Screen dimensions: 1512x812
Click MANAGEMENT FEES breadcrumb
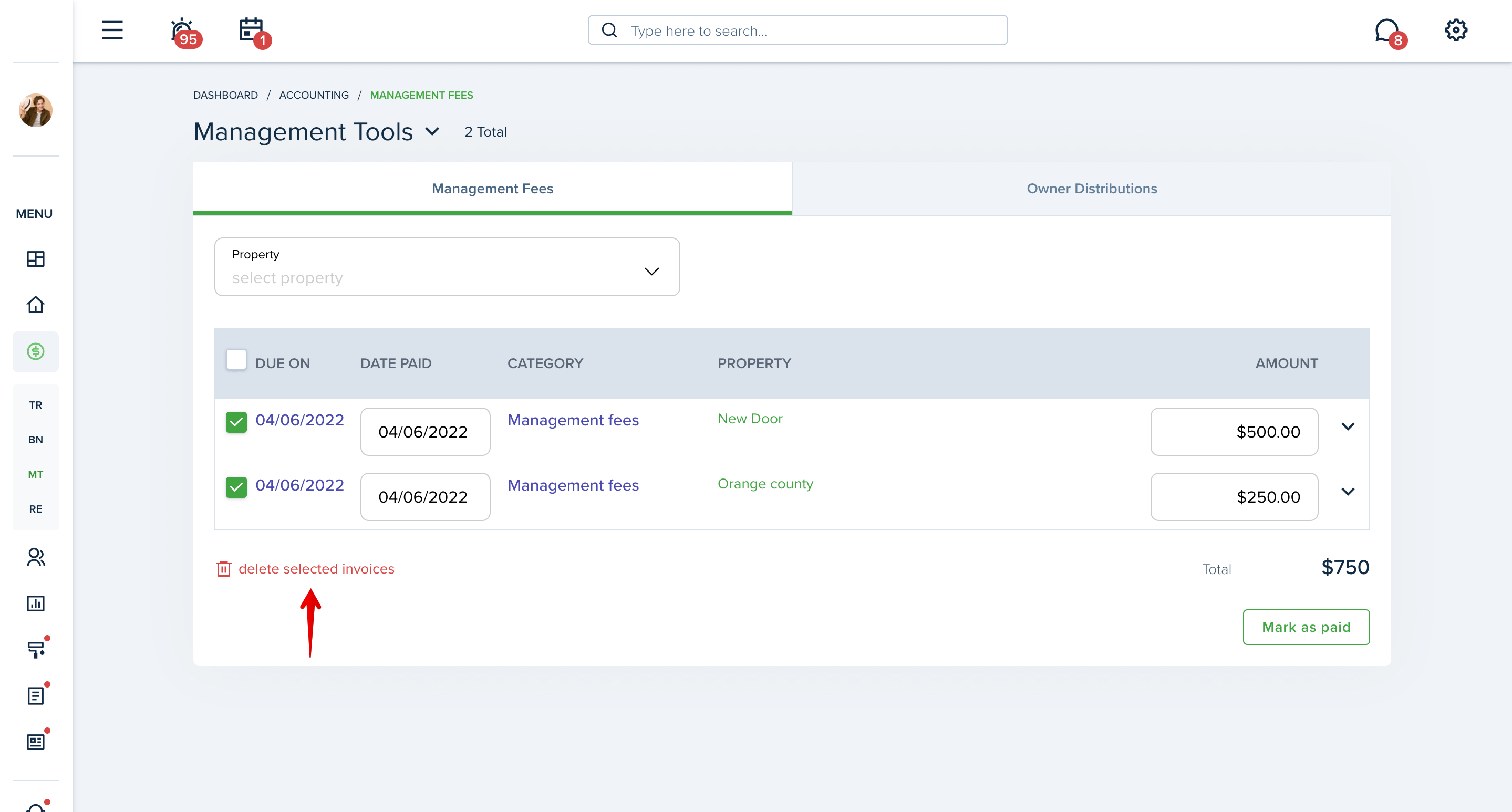coord(421,95)
